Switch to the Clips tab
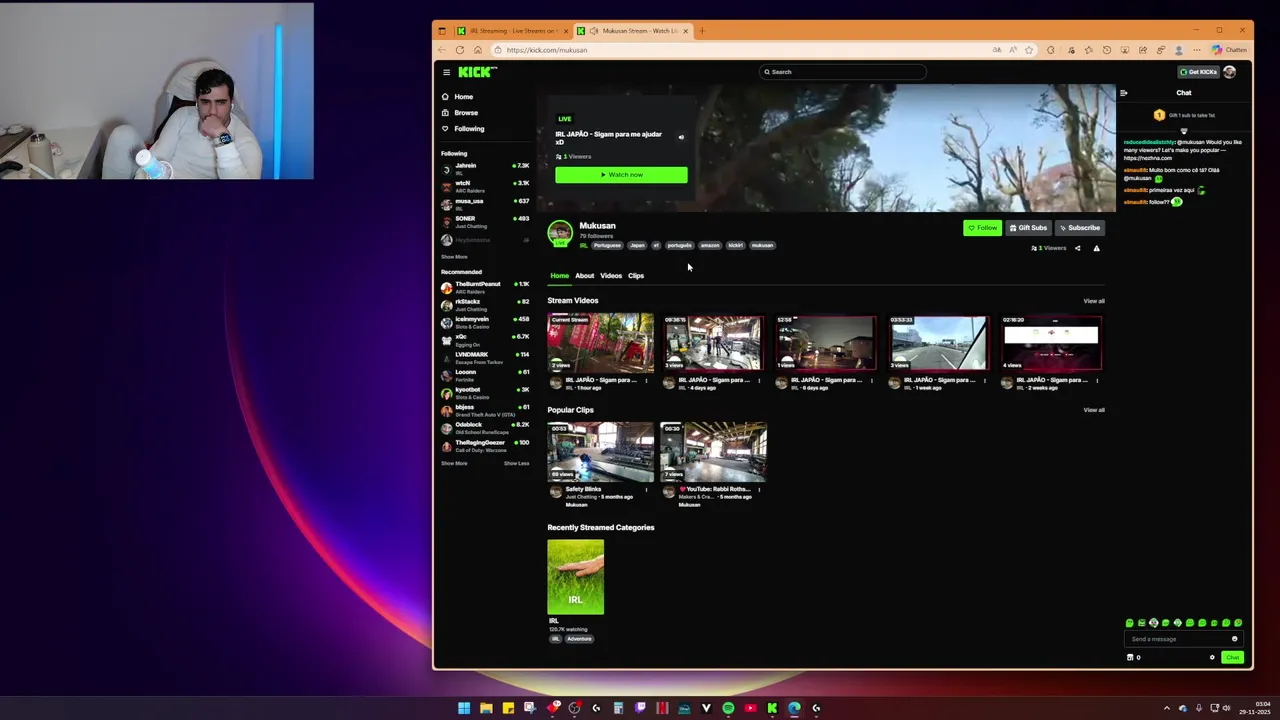1280x720 pixels. [636, 276]
